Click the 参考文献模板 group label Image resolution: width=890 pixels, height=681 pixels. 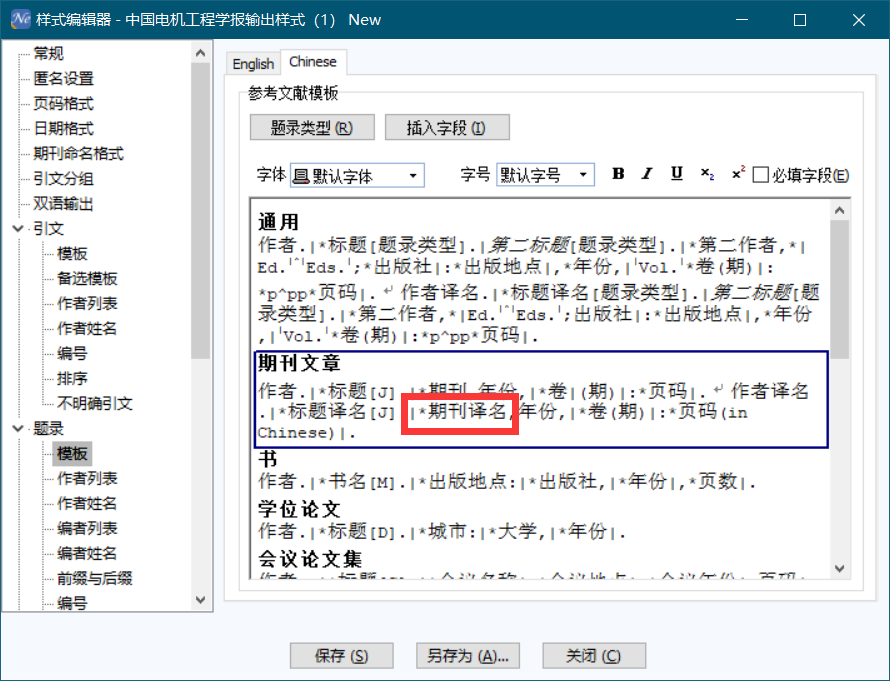293,93
